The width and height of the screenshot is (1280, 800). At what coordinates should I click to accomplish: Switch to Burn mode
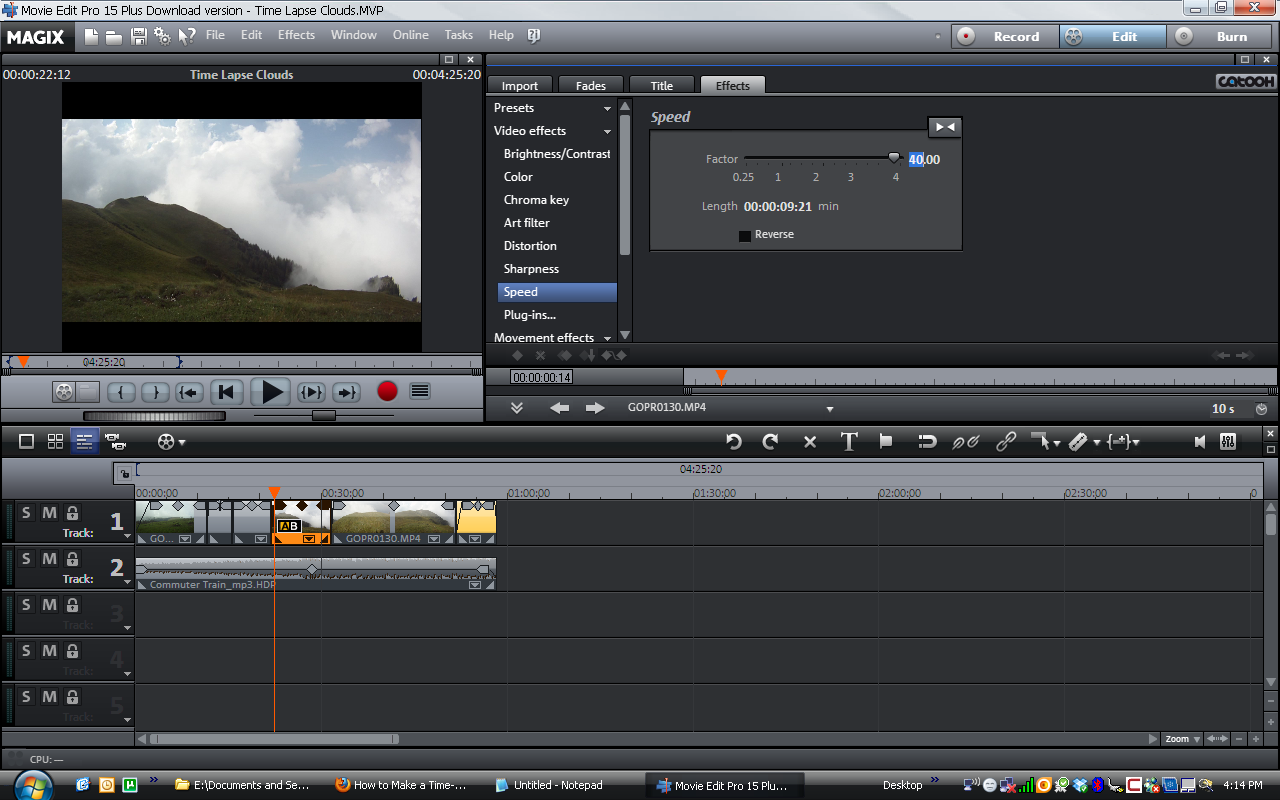point(1232,36)
